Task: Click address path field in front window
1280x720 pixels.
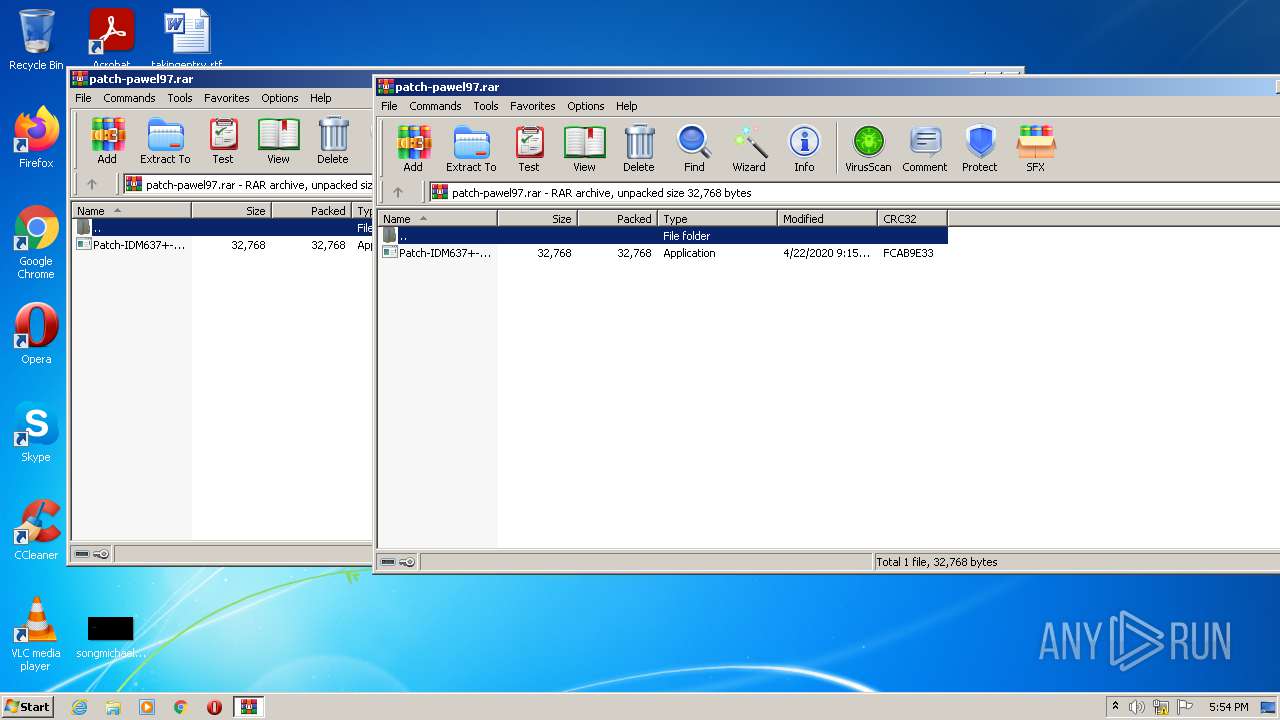Action: tap(854, 192)
